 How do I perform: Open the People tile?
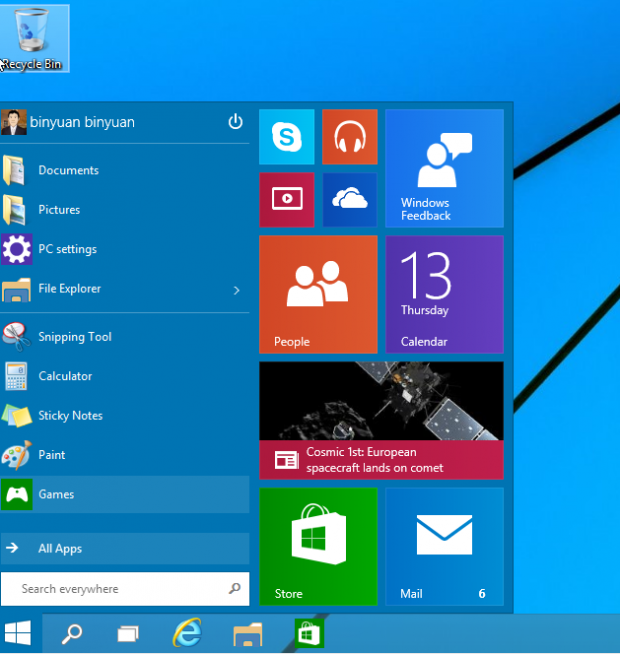[318, 294]
